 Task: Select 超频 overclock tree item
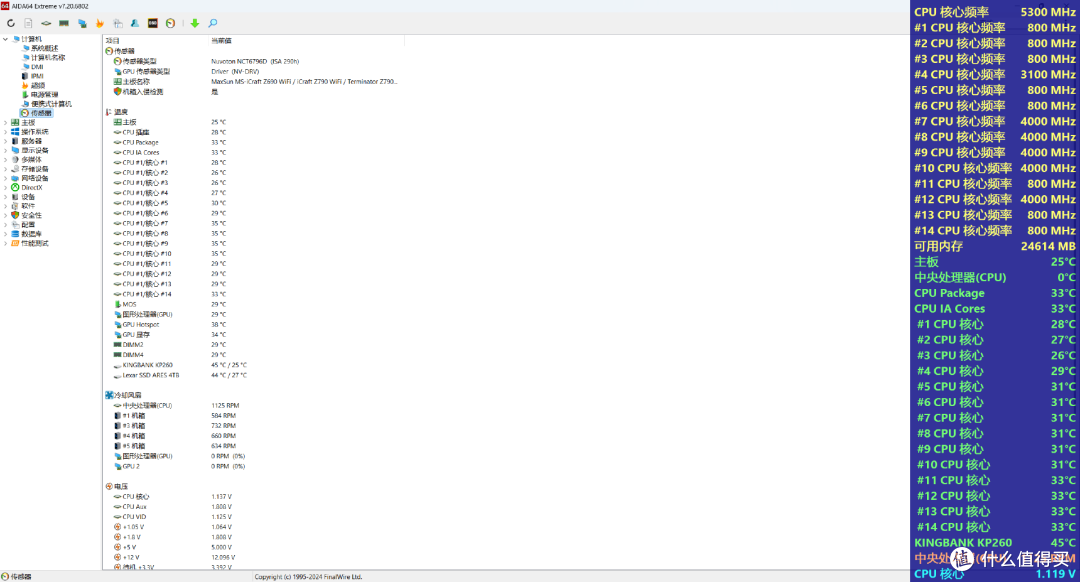(37, 85)
